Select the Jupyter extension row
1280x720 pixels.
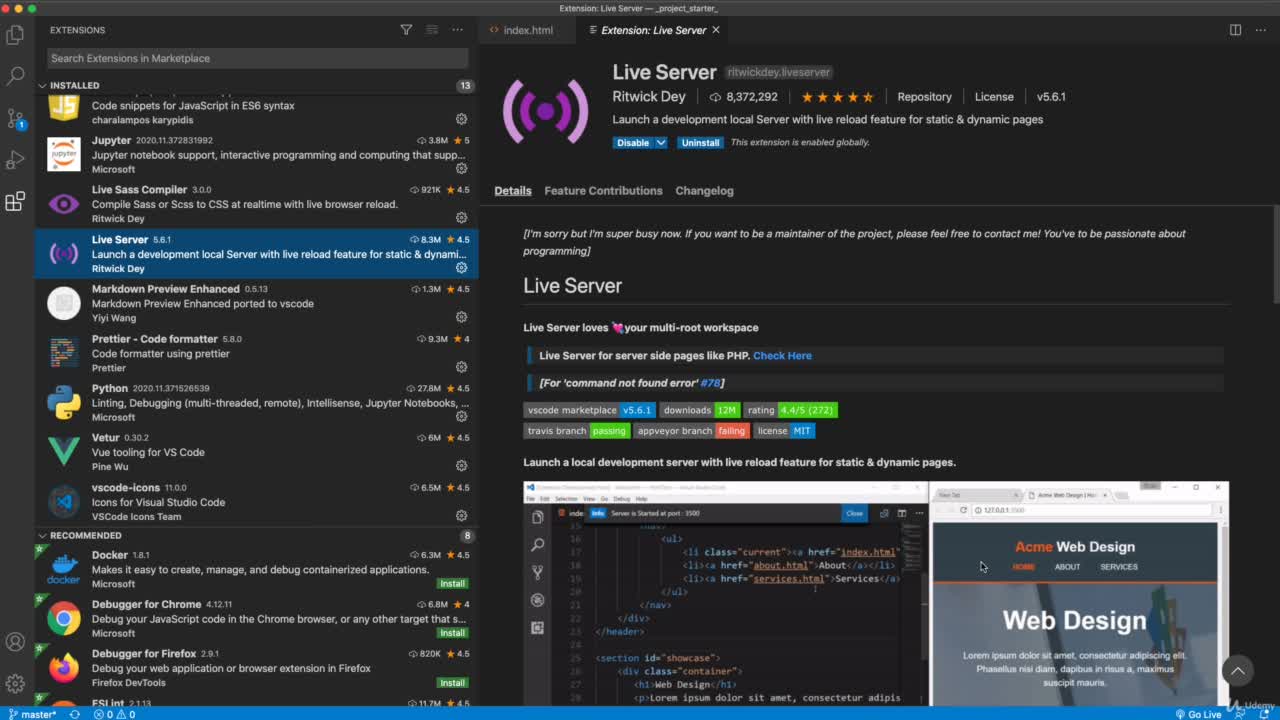pyautogui.click(x=257, y=155)
